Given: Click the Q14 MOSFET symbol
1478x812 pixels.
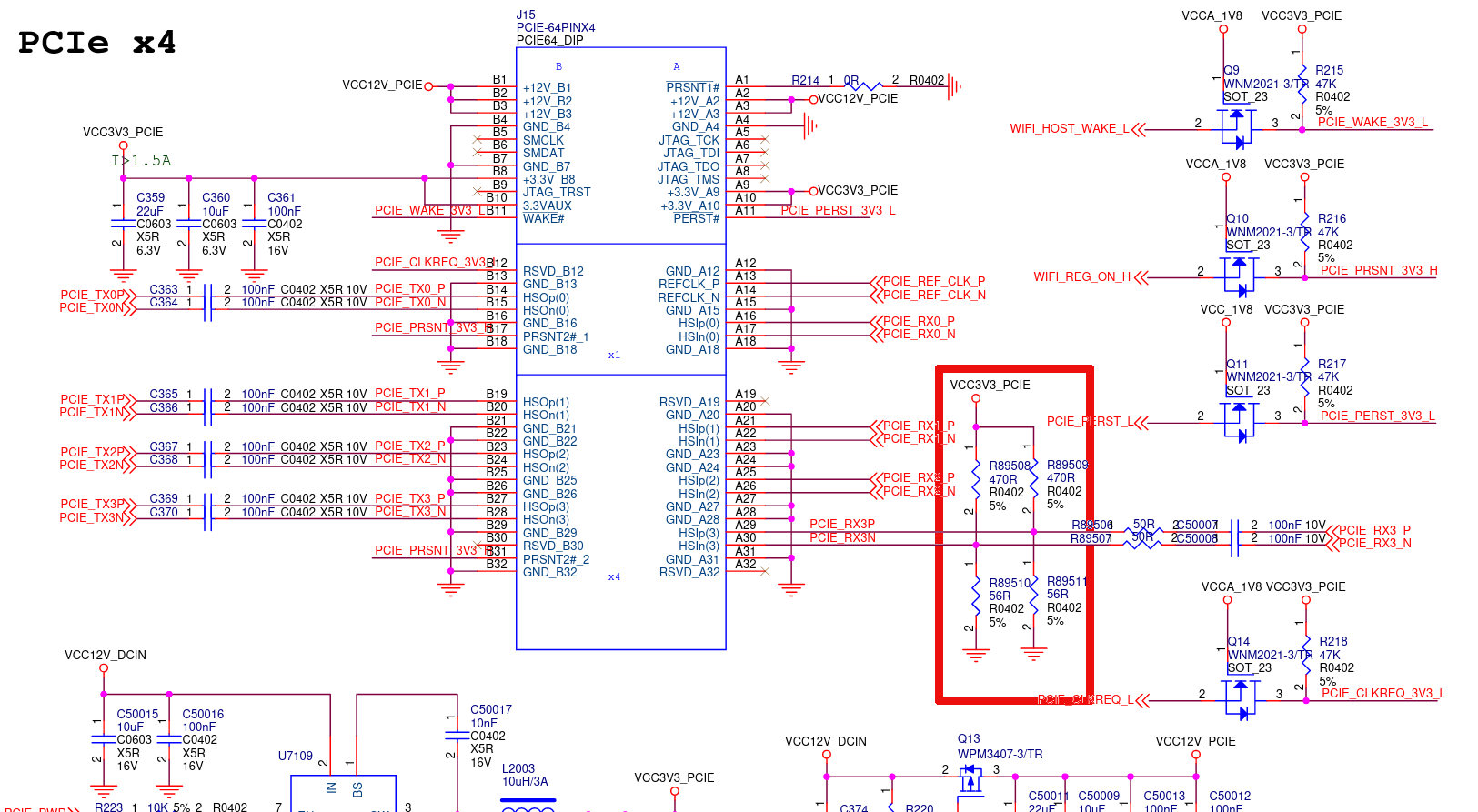Looking at the screenshot, I should click(1241, 699).
